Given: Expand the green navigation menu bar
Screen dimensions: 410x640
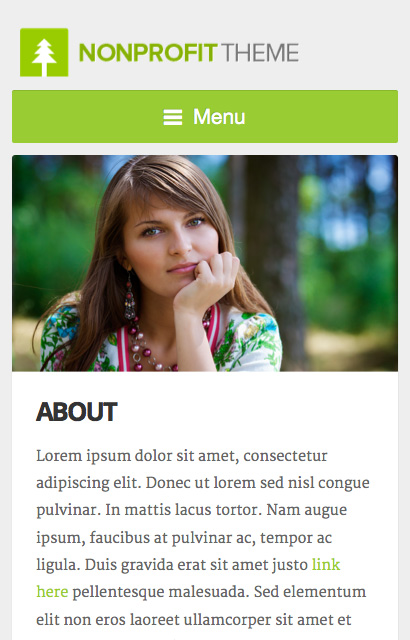Looking at the screenshot, I should click(x=205, y=116).
